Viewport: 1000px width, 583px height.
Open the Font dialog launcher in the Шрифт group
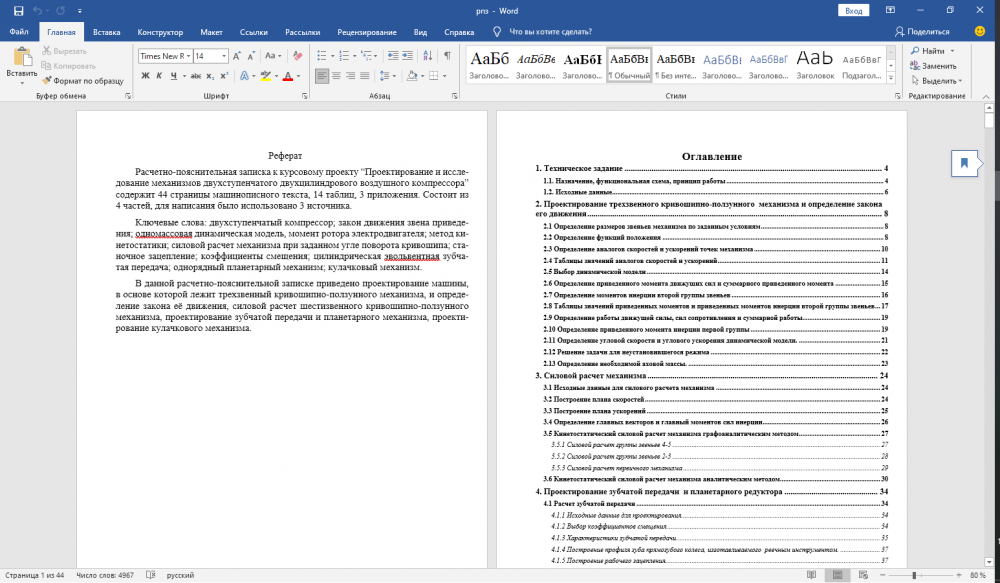click(x=304, y=96)
